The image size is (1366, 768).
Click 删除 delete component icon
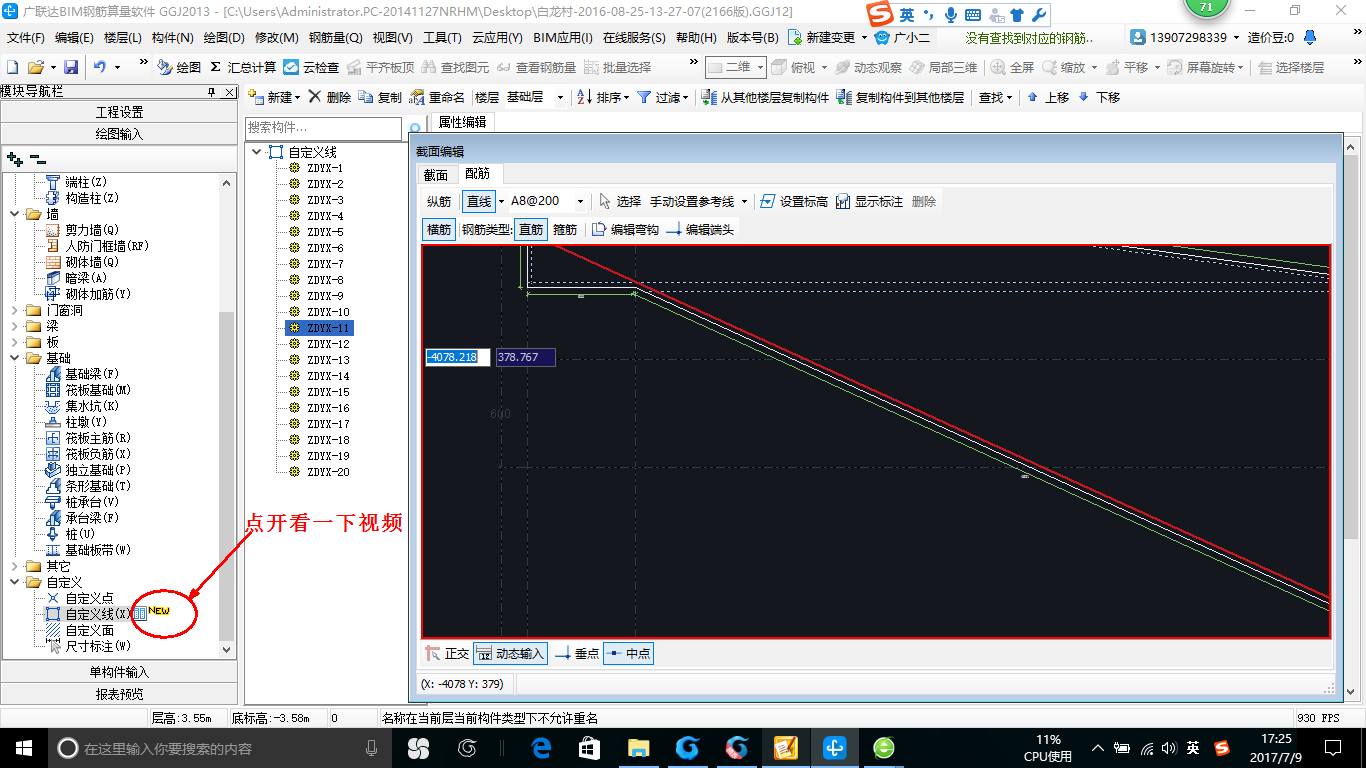point(314,97)
